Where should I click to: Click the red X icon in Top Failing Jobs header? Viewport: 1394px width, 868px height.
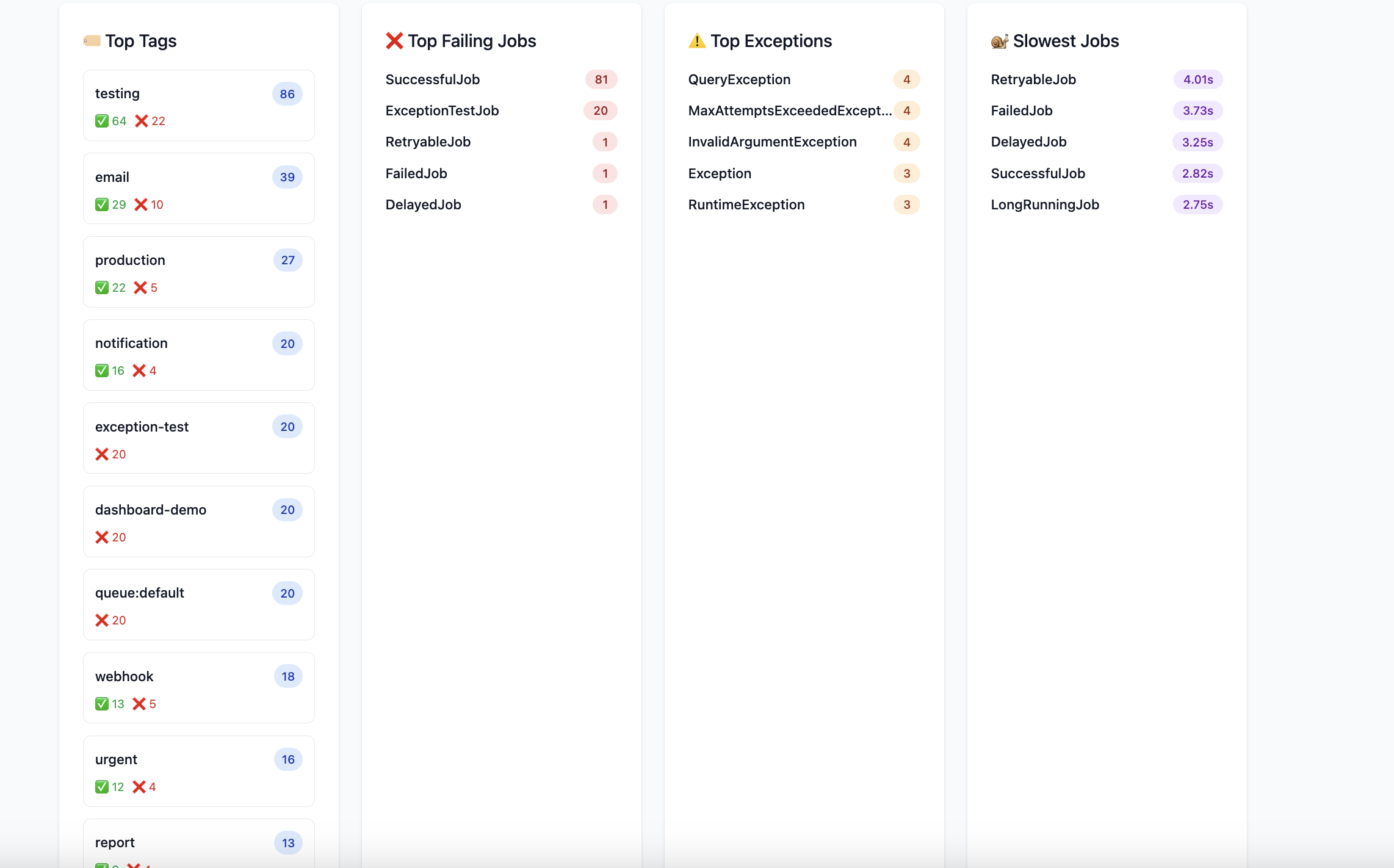[394, 40]
